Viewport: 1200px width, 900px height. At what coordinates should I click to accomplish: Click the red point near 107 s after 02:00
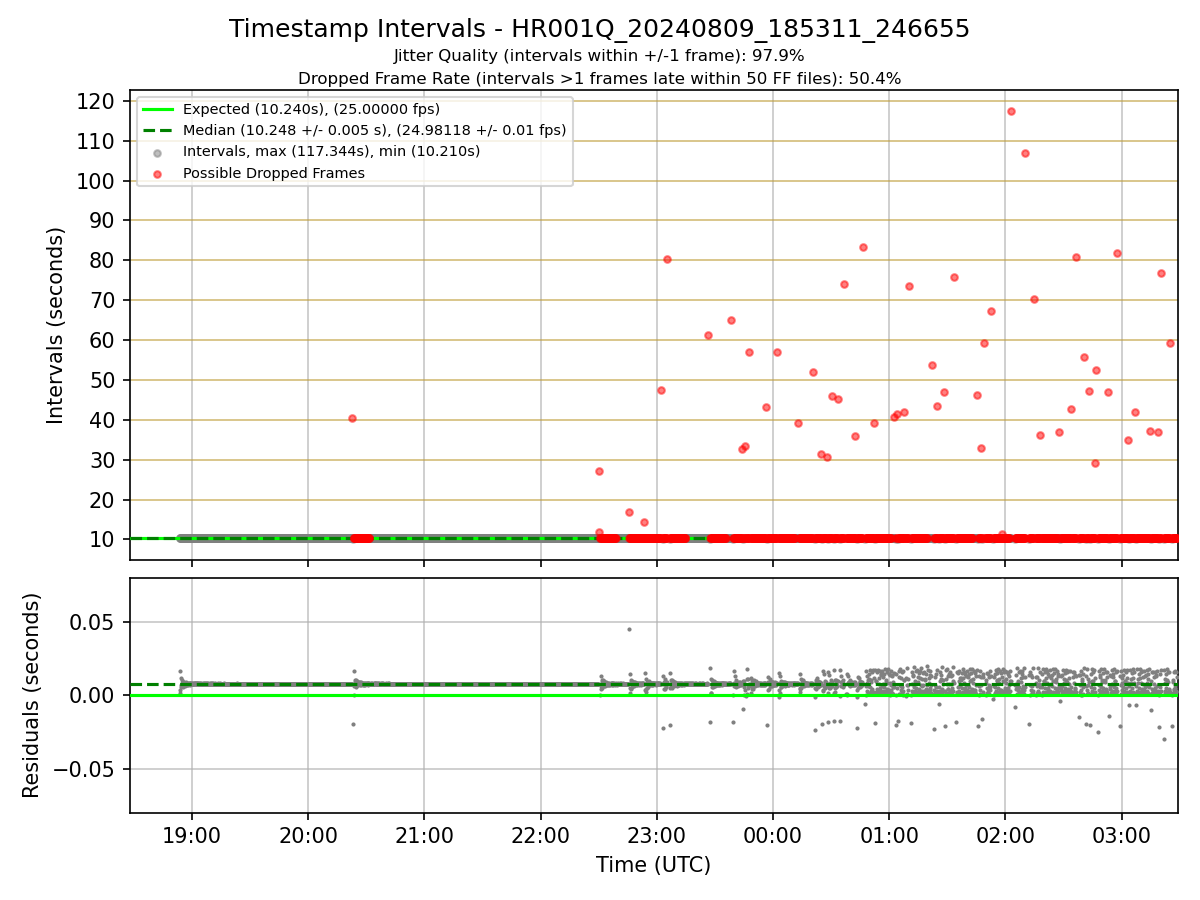[1025, 153]
